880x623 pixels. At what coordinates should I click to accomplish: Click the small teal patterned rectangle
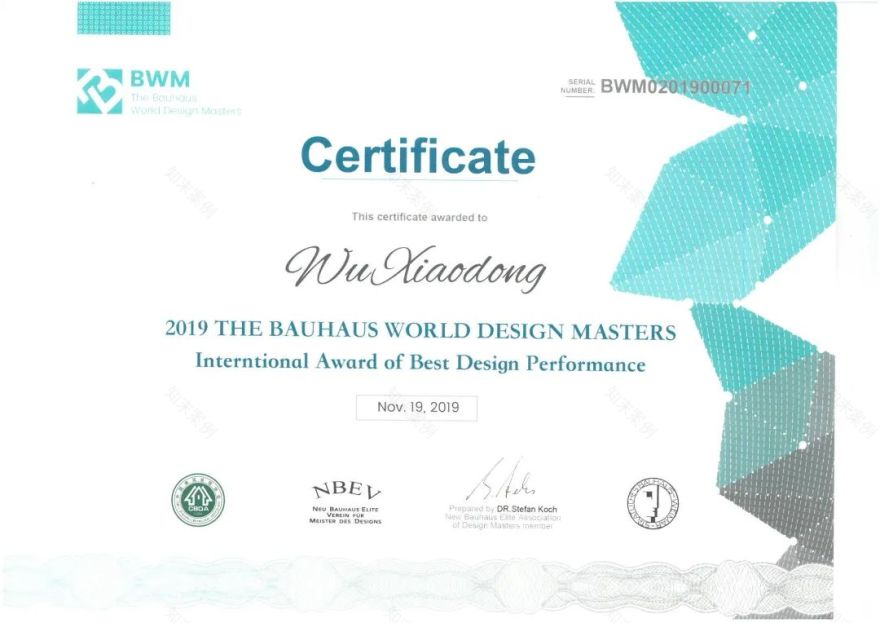point(123,18)
